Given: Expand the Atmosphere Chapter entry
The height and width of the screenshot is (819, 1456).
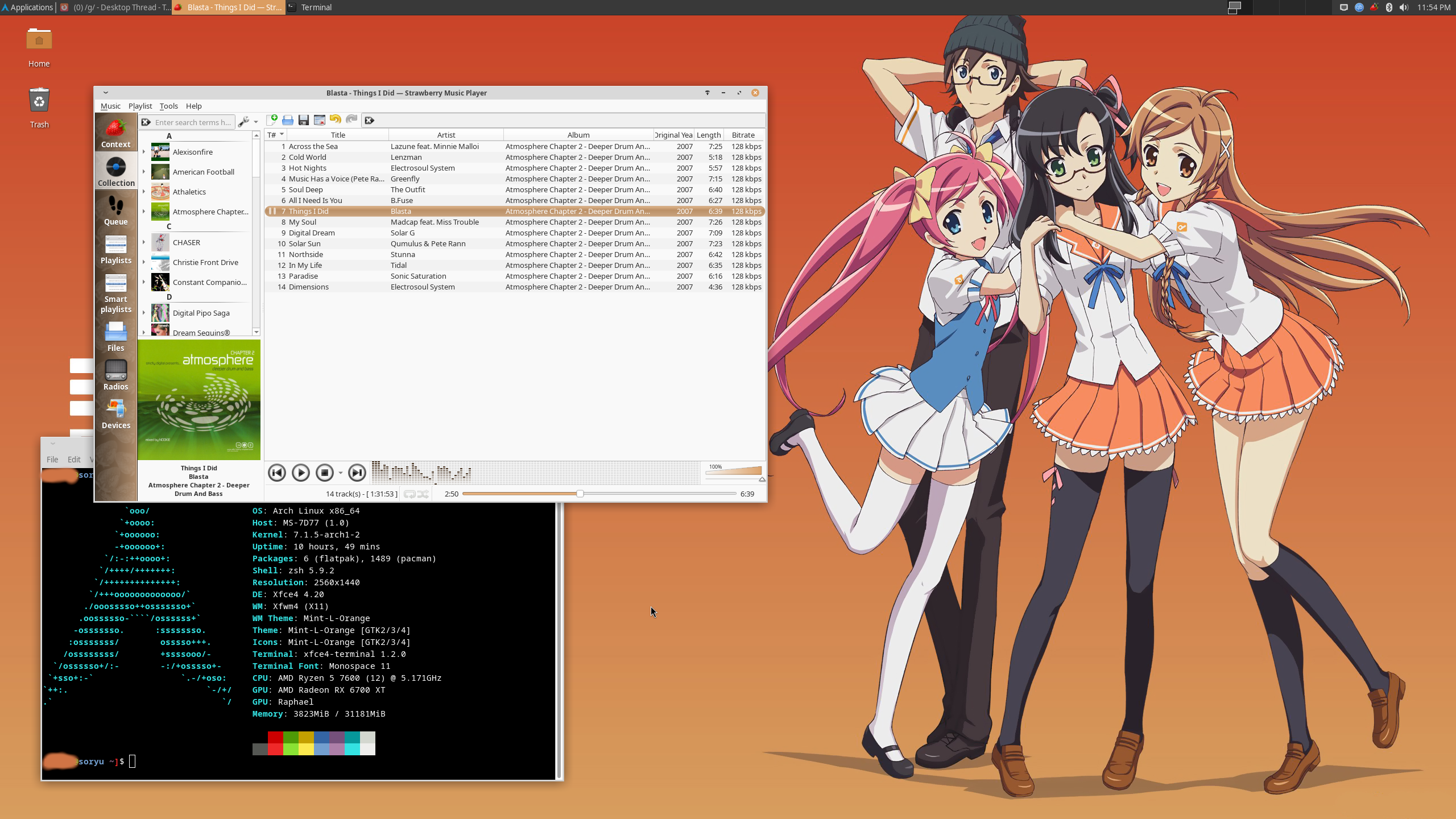Looking at the screenshot, I should (x=144, y=212).
